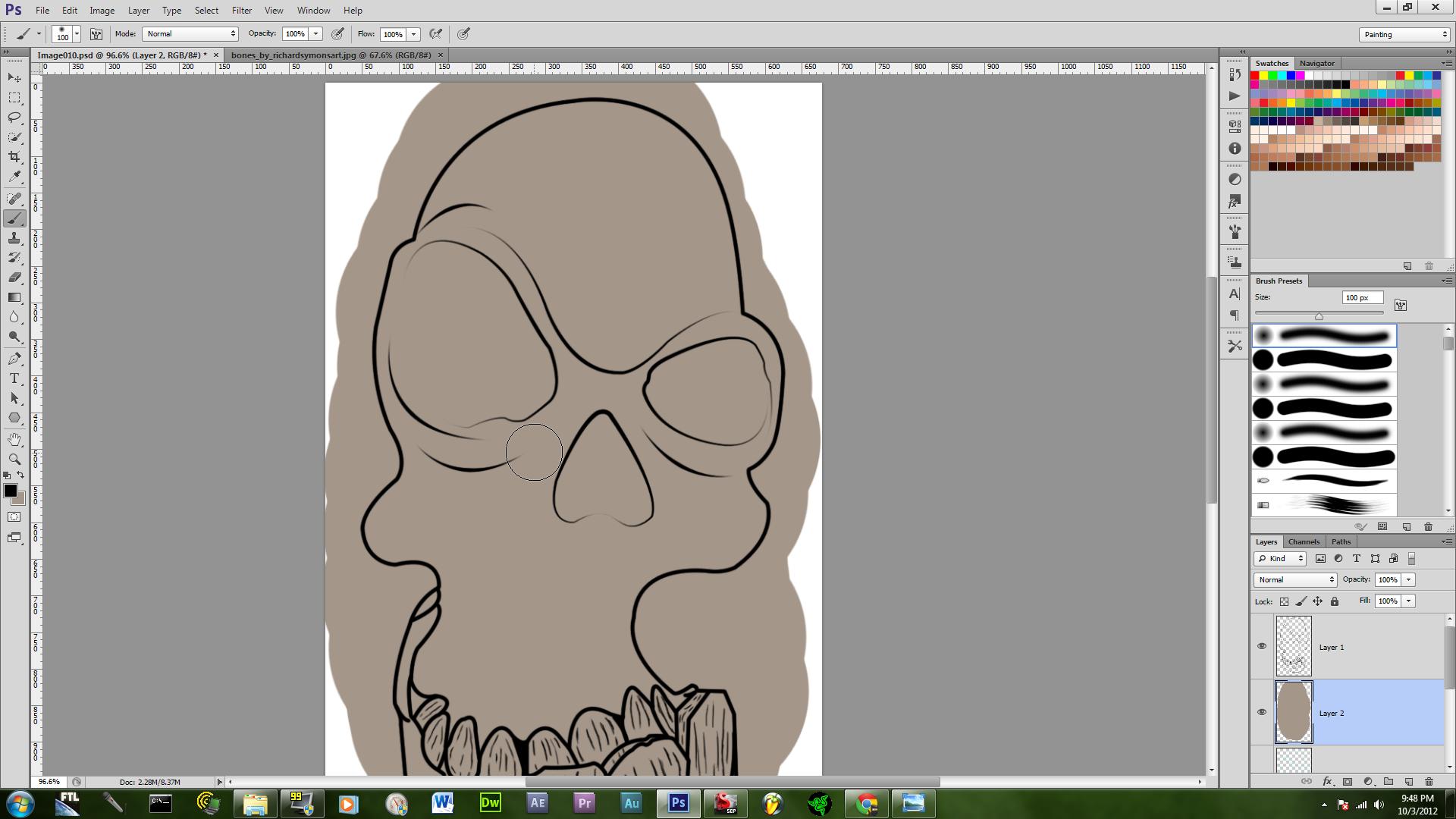Toggle lock all for layer
The image size is (1456, 819).
[1335, 601]
